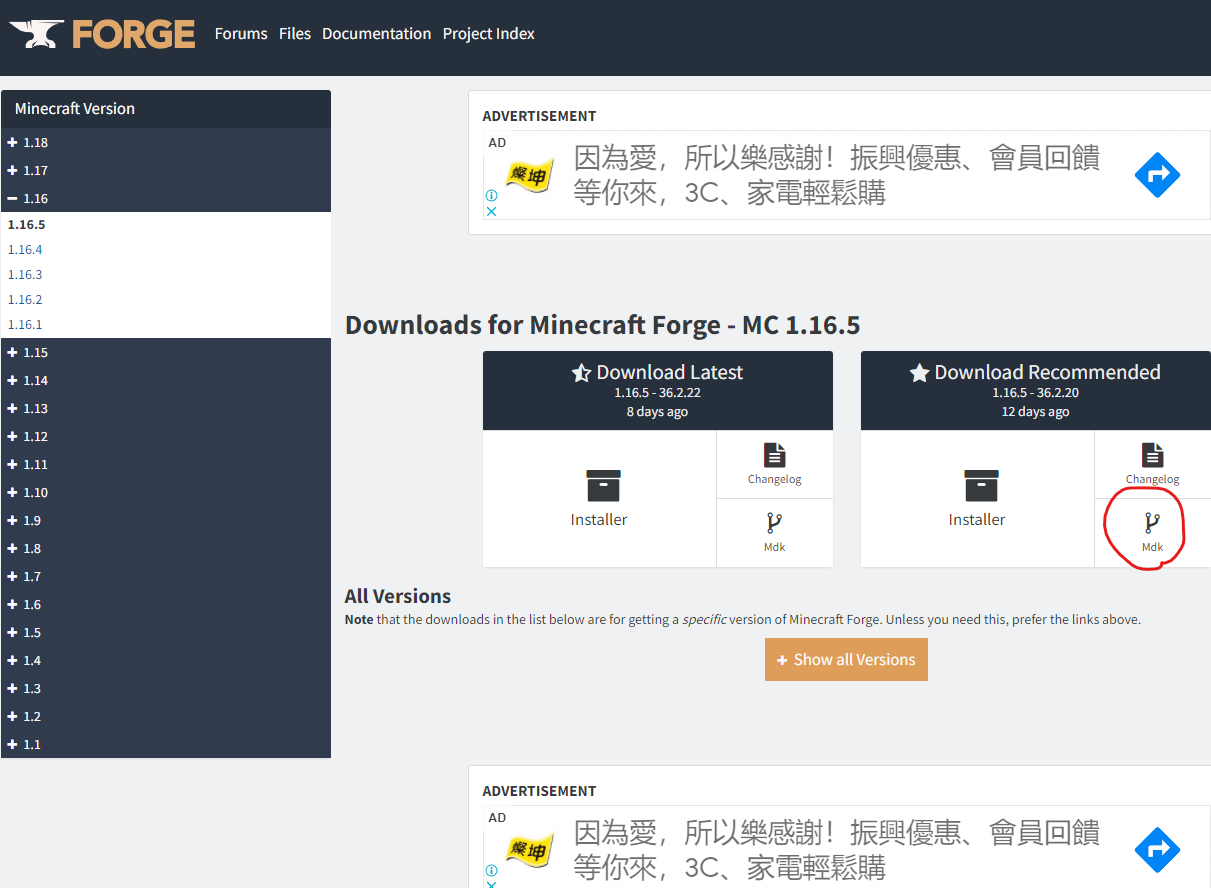Click the top advertisement Chinese text
The image size is (1211, 888).
pyautogui.click(x=836, y=175)
